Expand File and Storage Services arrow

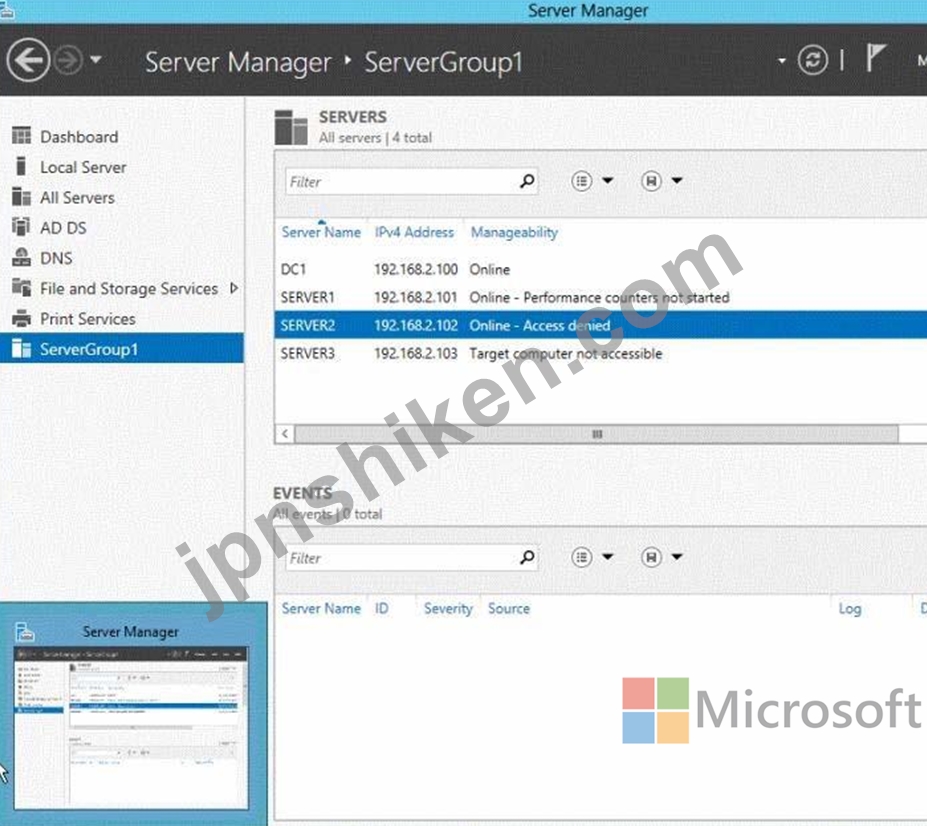pos(234,288)
